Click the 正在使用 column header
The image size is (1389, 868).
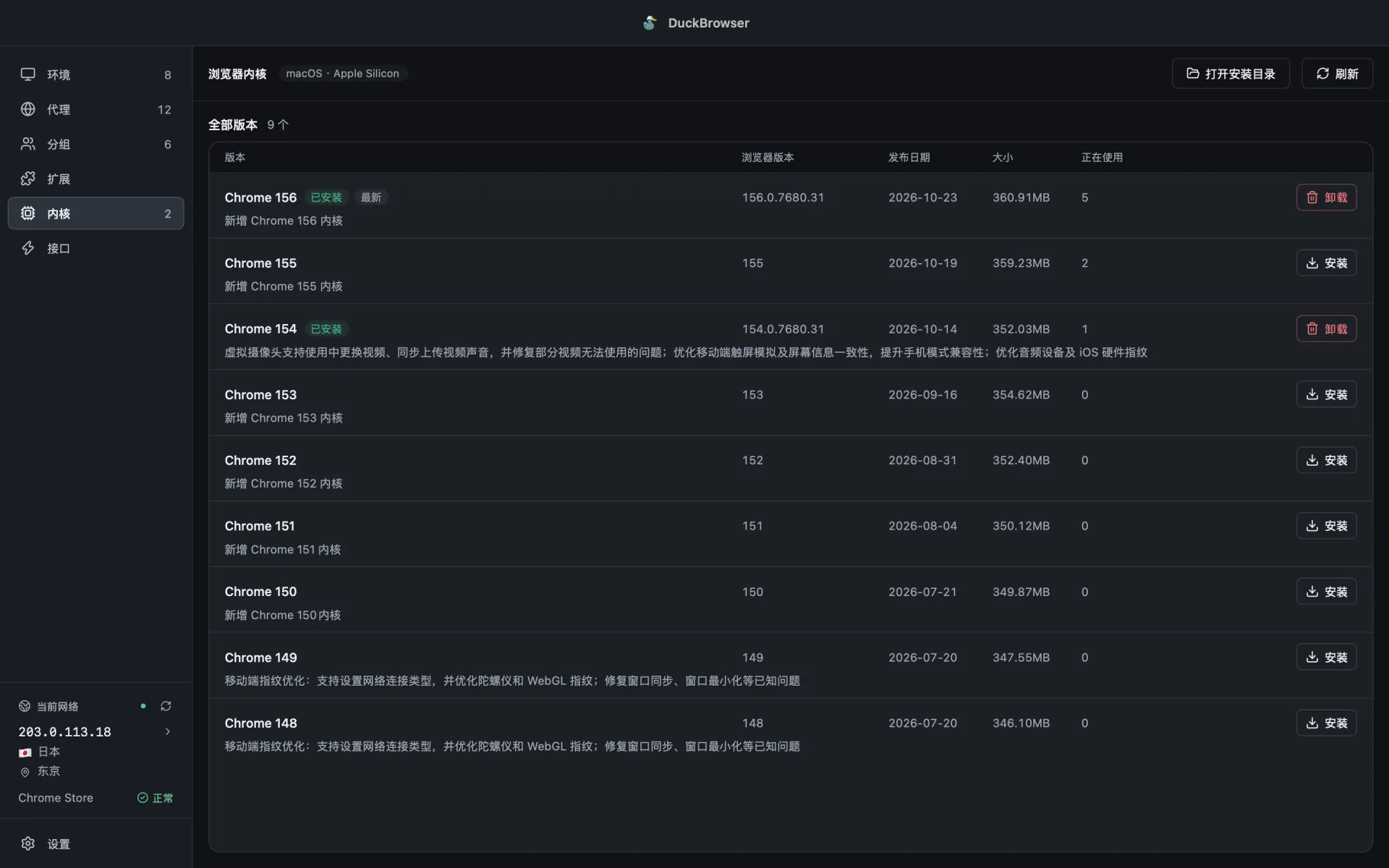(x=1102, y=158)
